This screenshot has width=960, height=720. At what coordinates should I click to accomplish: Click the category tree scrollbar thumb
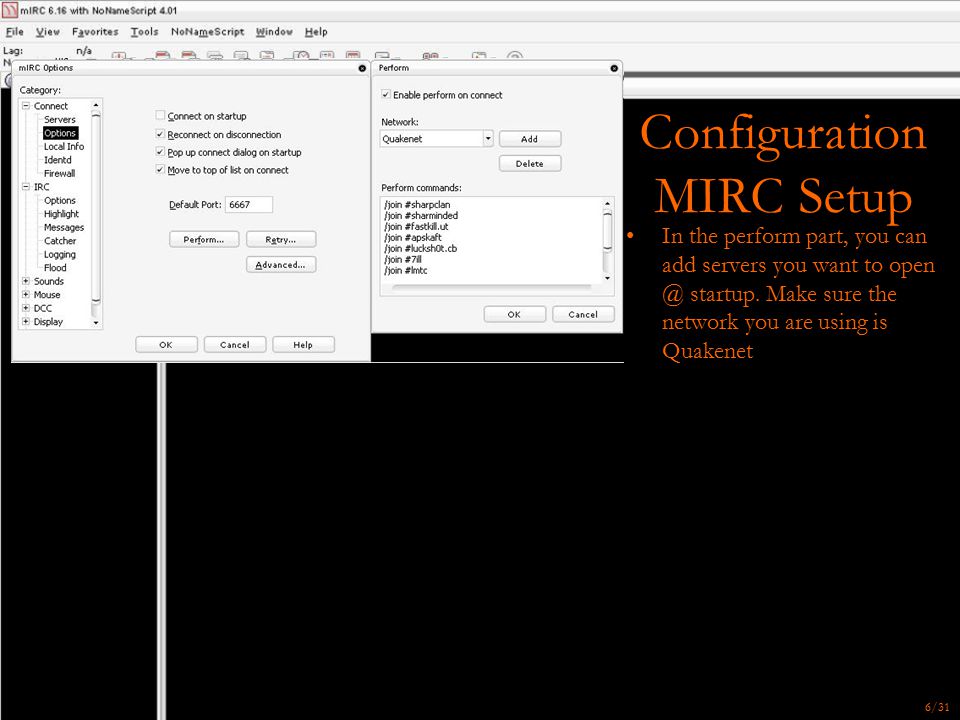click(96, 208)
